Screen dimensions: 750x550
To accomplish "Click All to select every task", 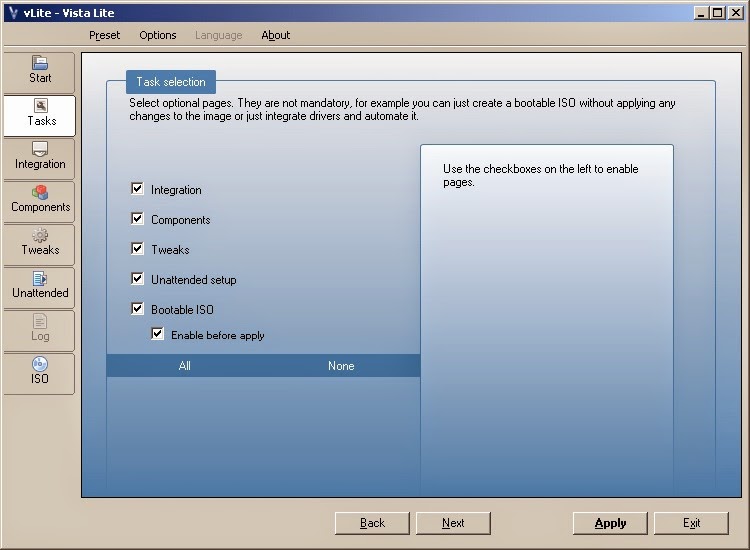I will [x=185, y=366].
